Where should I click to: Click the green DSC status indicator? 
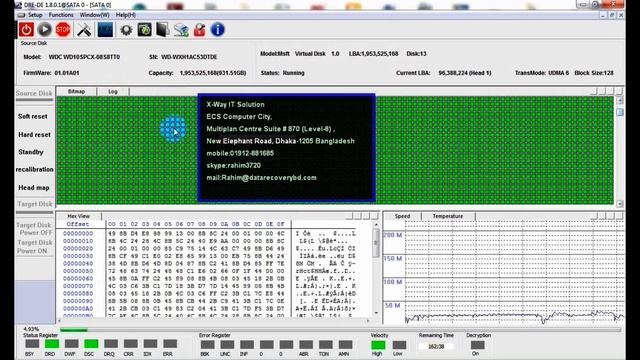pos(91,344)
